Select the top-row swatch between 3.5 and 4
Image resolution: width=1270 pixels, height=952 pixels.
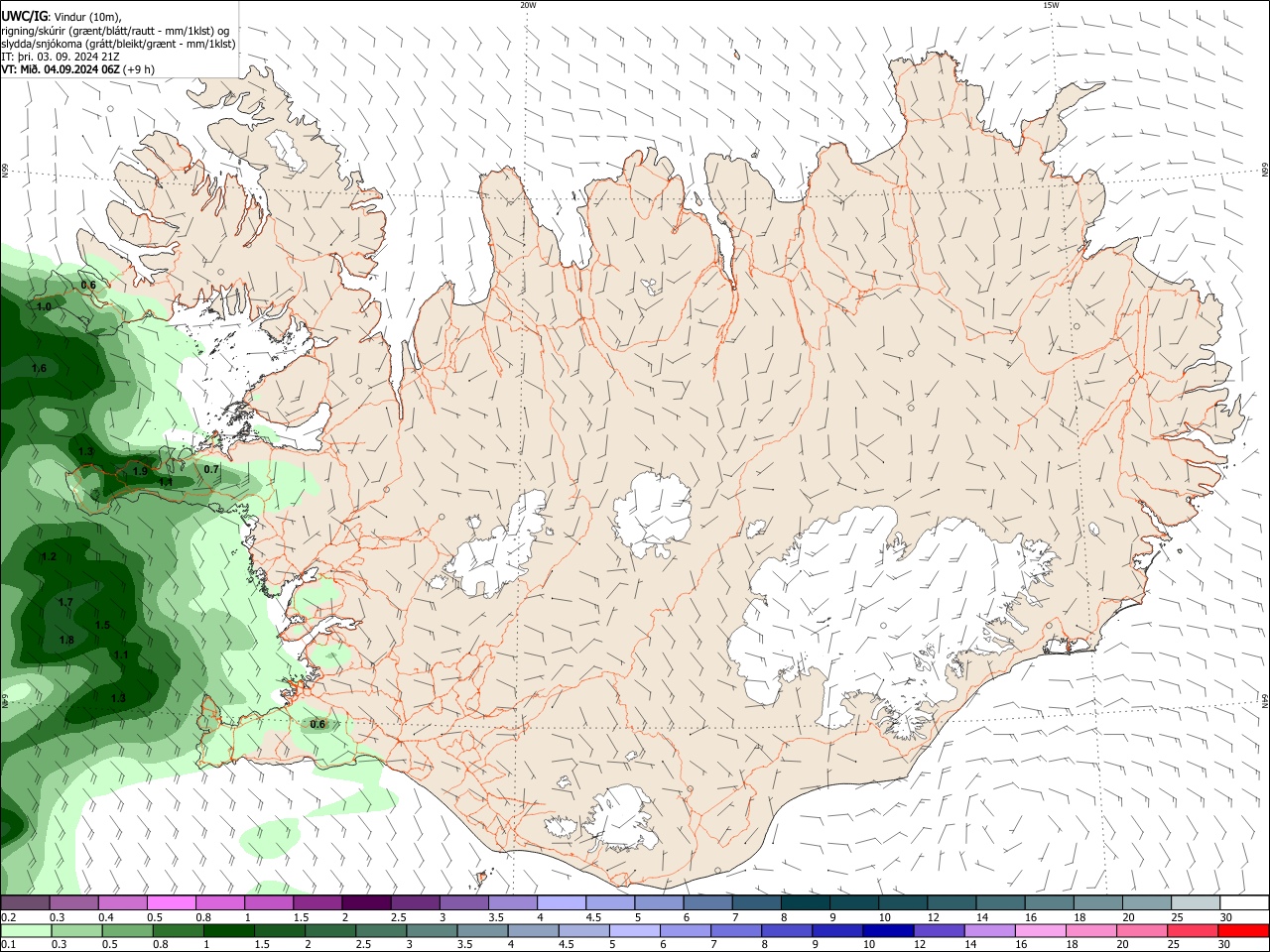(x=512, y=902)
